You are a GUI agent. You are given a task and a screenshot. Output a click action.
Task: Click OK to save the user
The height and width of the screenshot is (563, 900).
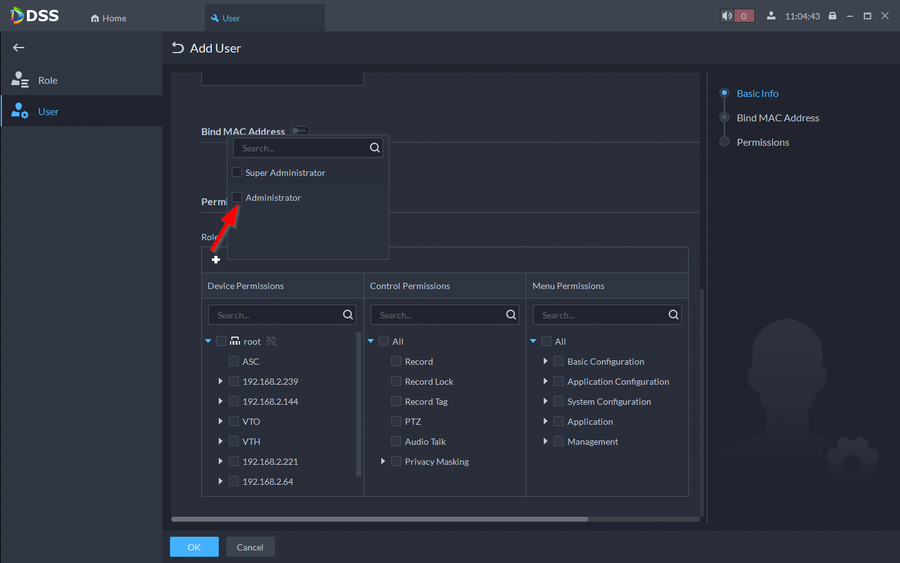pos(194,547)
